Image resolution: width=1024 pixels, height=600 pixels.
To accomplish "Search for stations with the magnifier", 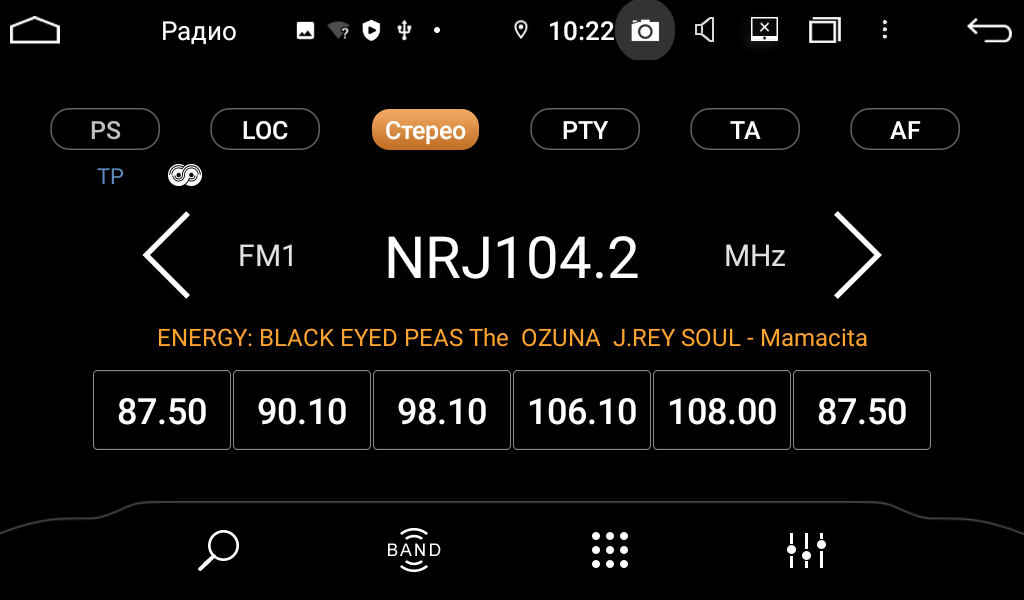I will click(219, 550).
